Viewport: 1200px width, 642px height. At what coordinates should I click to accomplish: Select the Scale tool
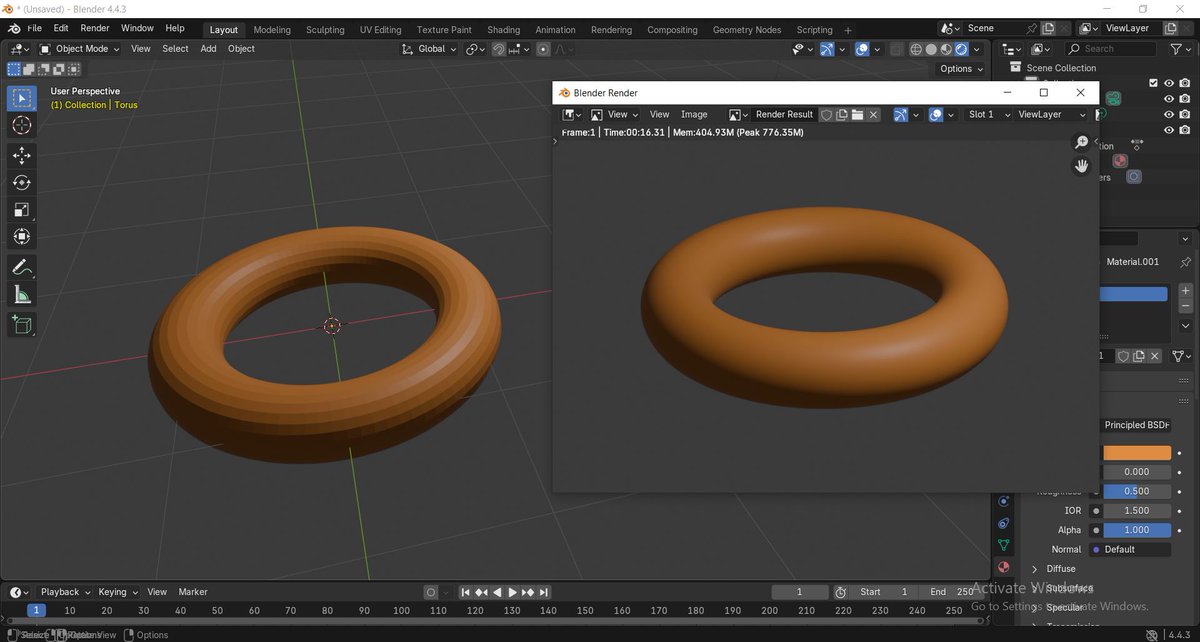[22, 209]
